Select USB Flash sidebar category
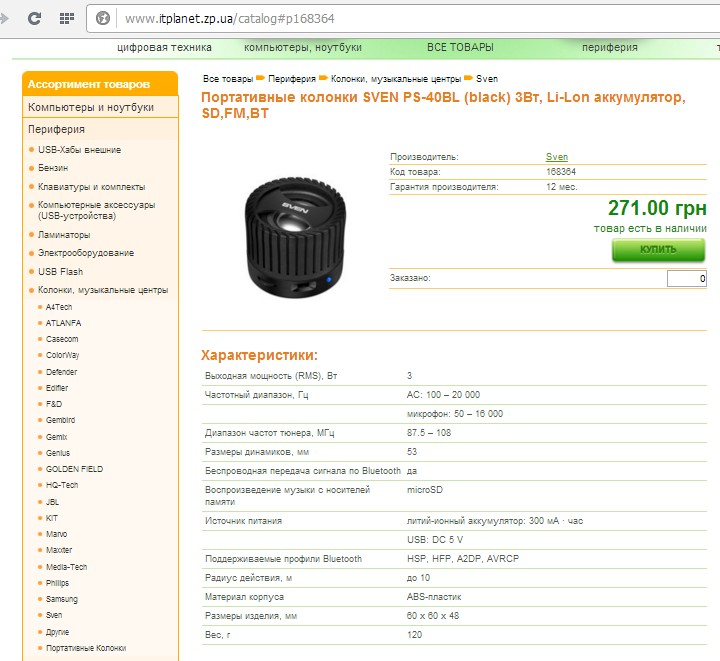Viewport: 720px width, 661px height. 61,271
